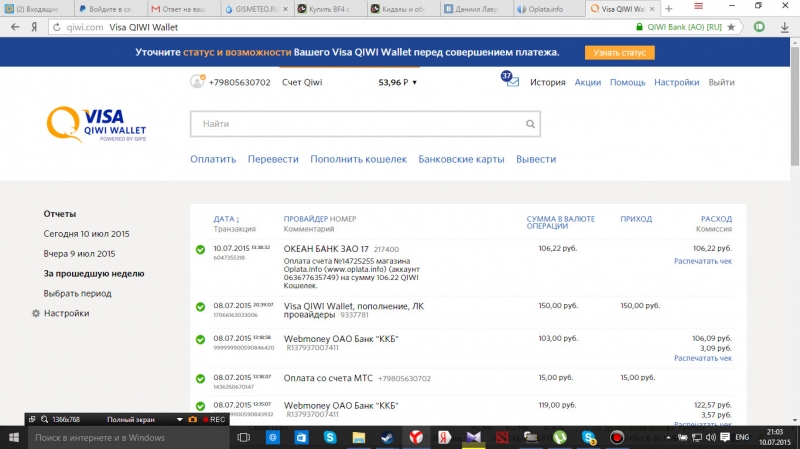Expand the Счет Qiwi balance dropdown arrow
This screenshot has height=449, width=800.
(x=414, y=83)
